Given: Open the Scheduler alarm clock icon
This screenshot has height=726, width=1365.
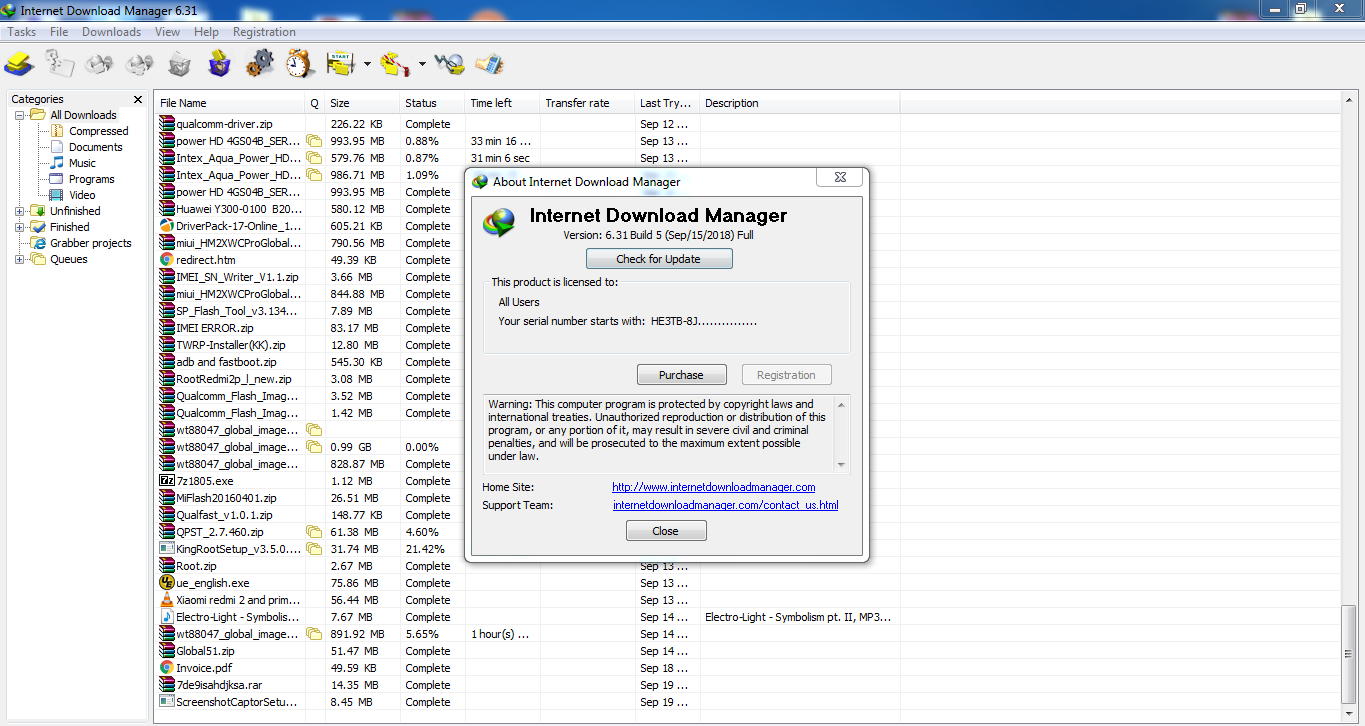Looking at the screenshot, I should 299,64.
